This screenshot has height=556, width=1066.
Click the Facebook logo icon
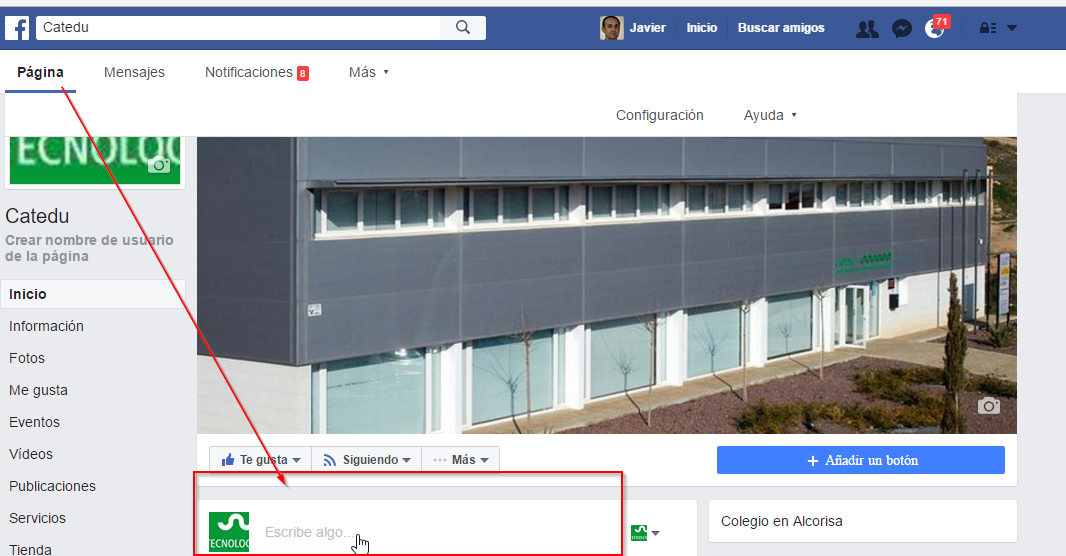17,28
